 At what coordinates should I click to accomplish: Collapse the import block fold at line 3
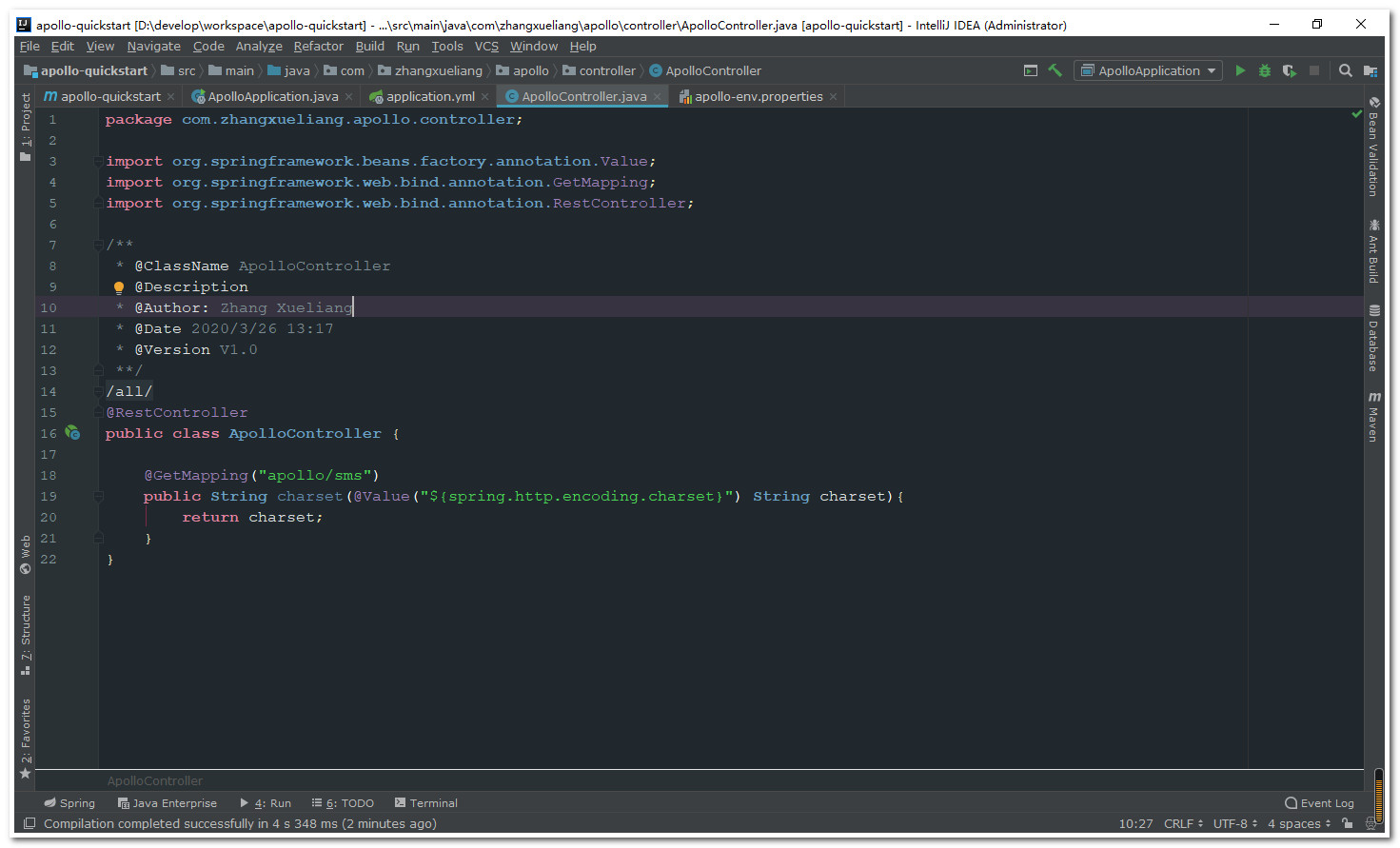tap(99, 162)
